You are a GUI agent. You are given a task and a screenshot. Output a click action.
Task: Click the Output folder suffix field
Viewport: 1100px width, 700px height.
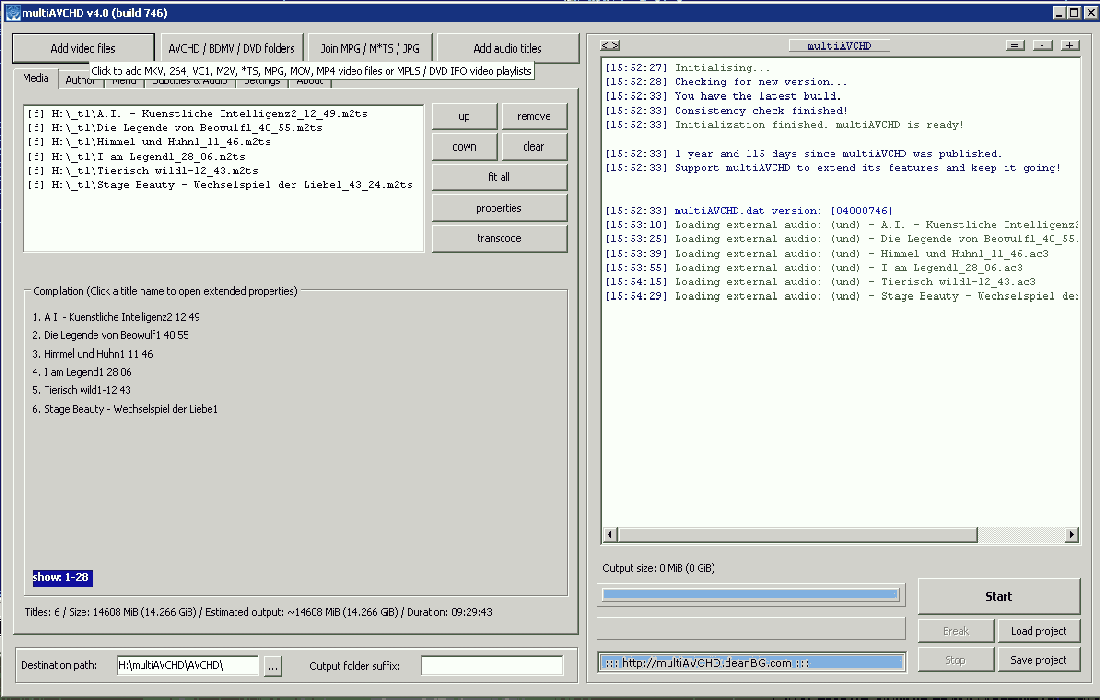491,666
